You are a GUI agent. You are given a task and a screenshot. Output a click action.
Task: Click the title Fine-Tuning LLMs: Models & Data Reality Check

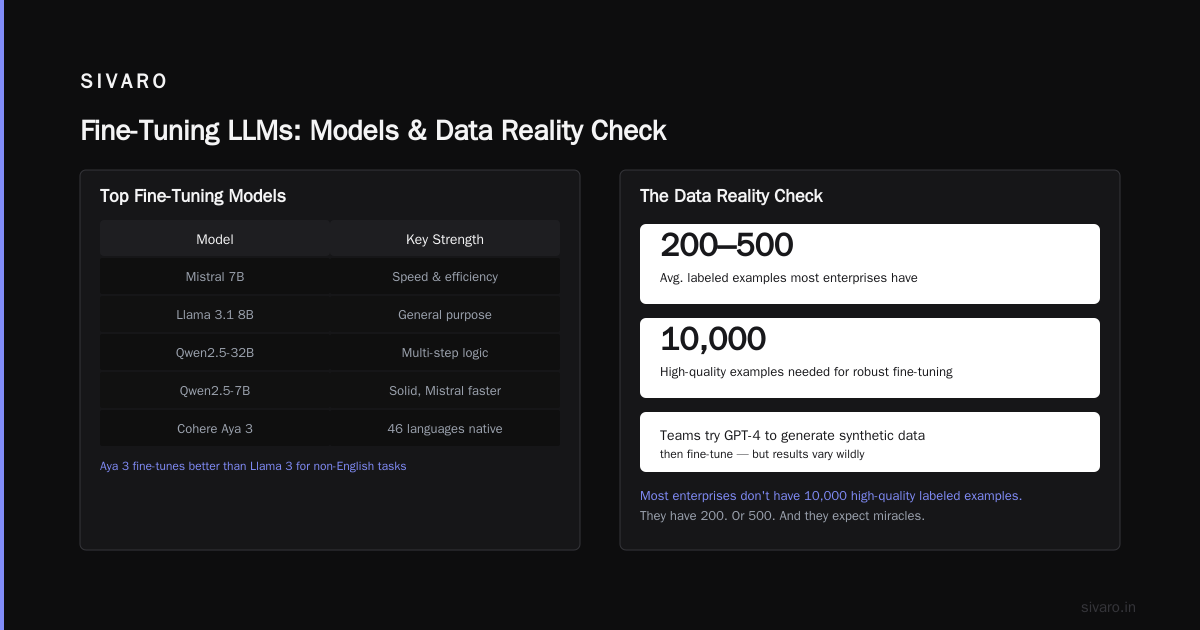pyautogui.click(x=373, y=131)
